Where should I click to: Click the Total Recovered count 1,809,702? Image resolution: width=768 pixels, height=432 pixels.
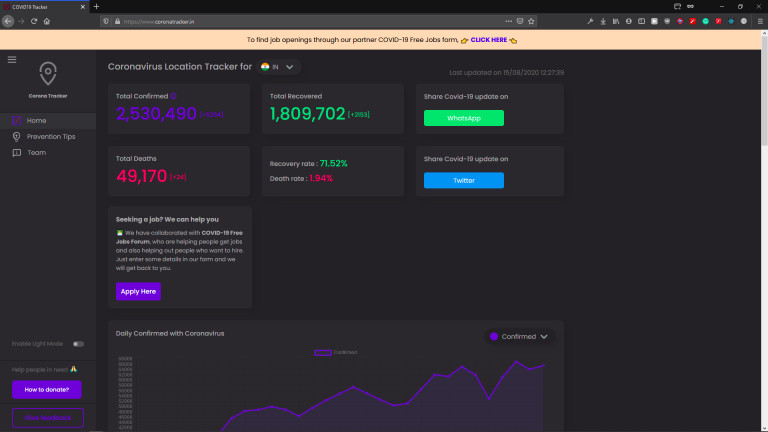click(x=307, y=114)
